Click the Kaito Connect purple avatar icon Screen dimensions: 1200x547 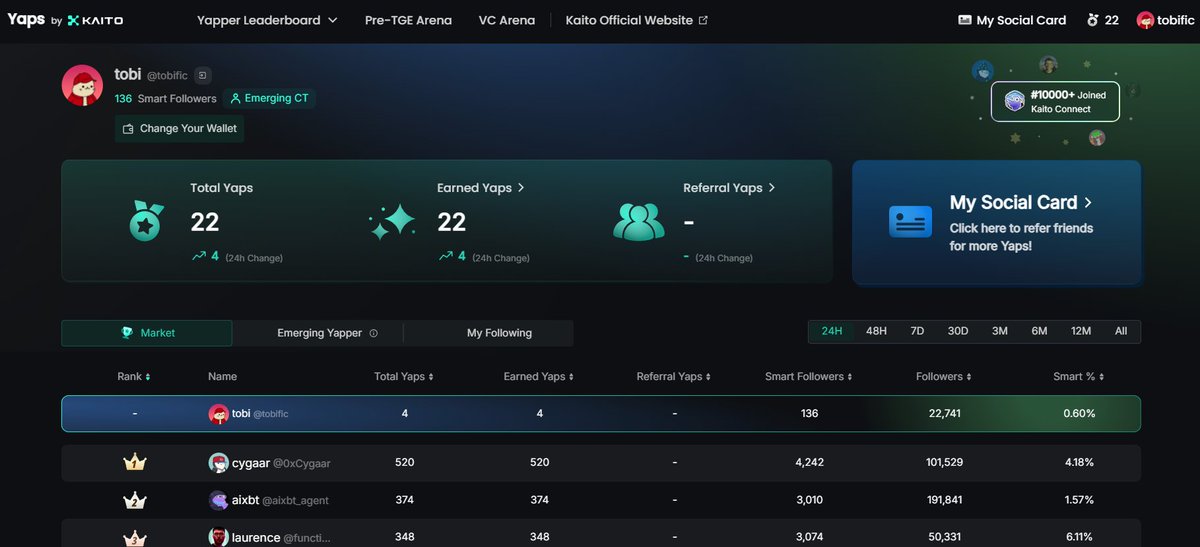1014,101
